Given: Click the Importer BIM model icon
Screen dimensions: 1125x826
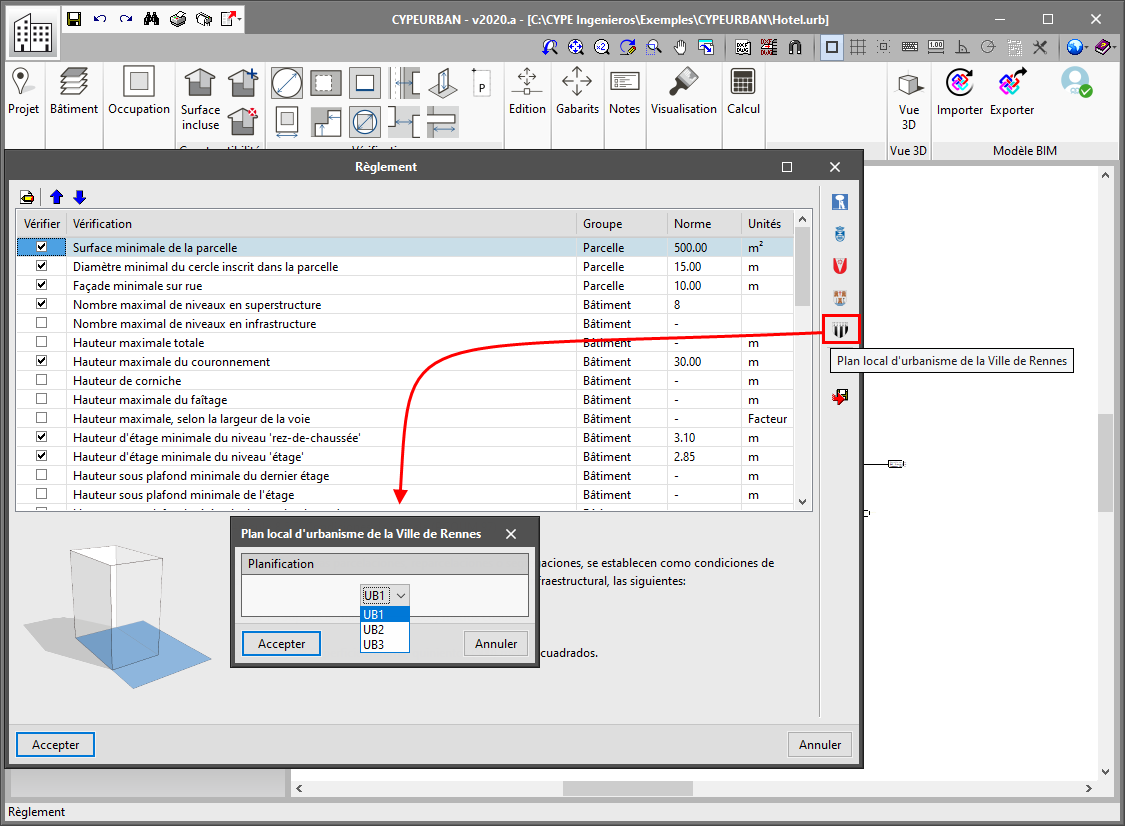Looking at the screenshot, I should click(x=960, y=82).
